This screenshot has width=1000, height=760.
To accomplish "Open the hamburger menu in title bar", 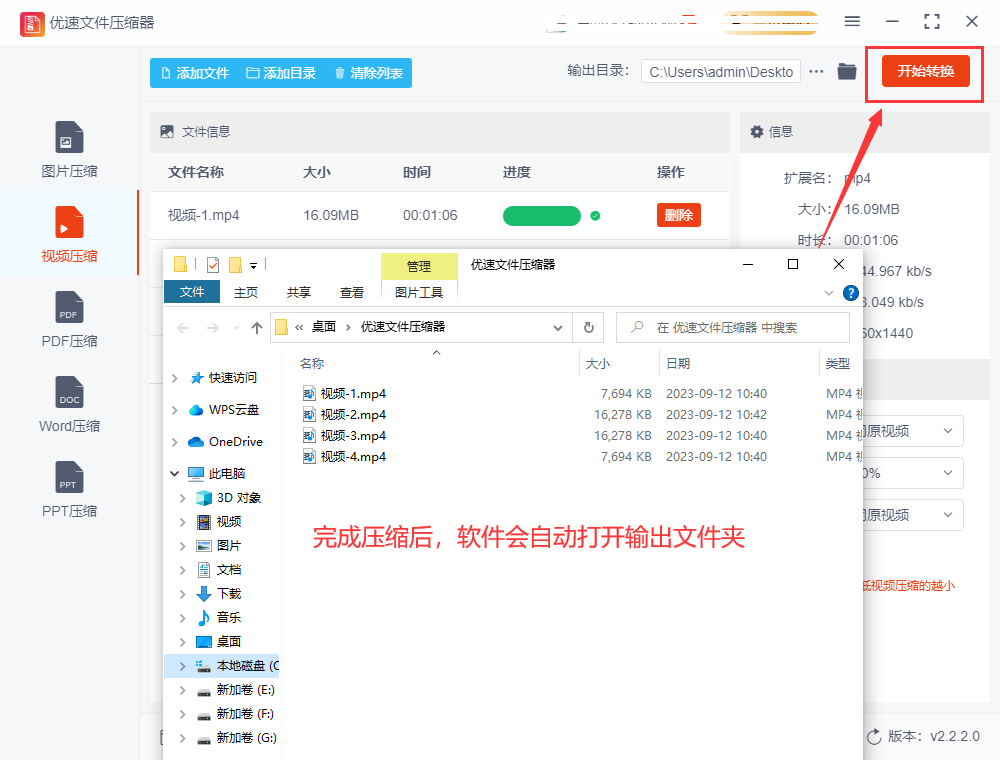I will point(852,22).
